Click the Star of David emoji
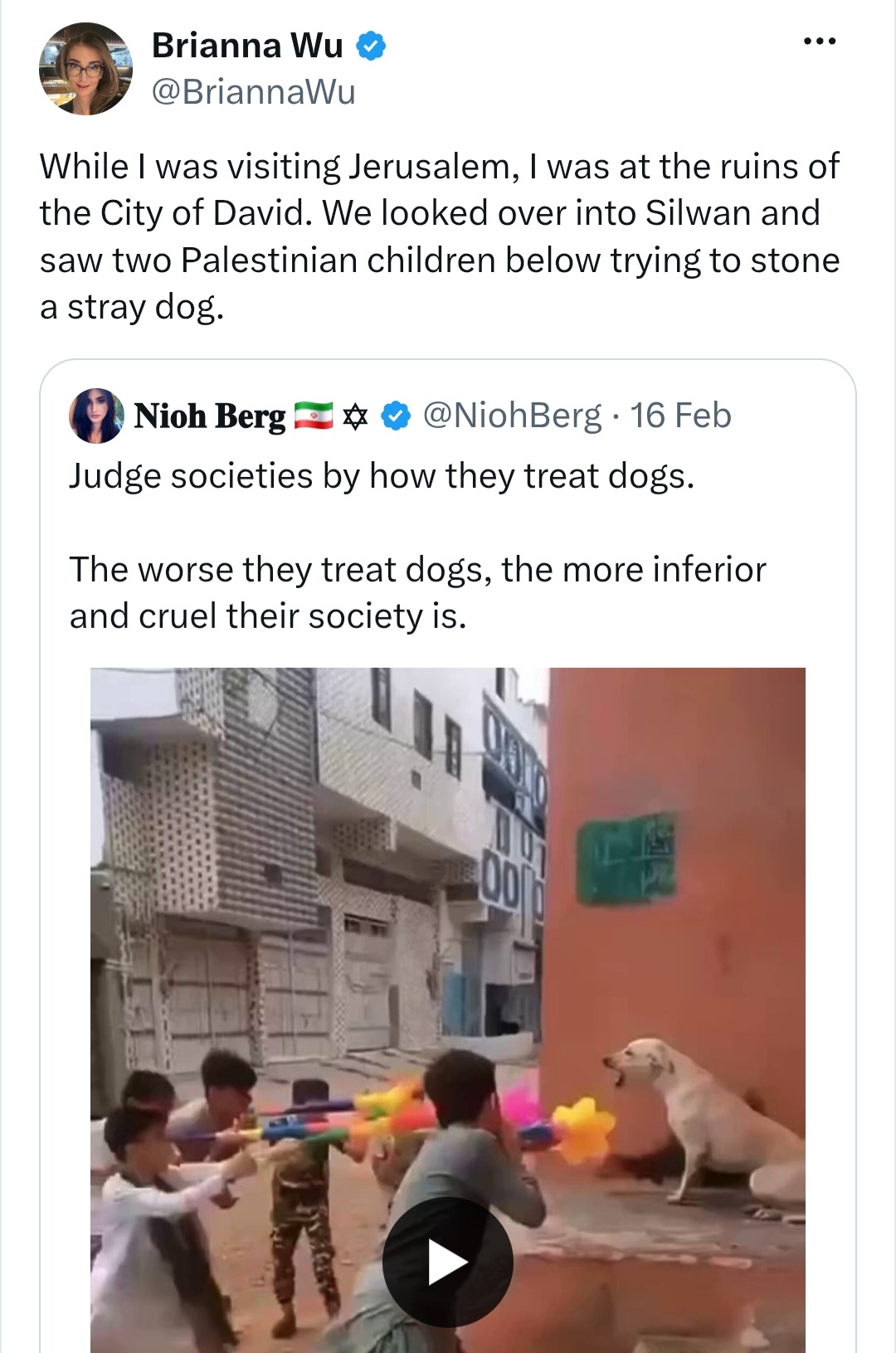The width and height of the screenshot is (896, 1353). point(355,416)
